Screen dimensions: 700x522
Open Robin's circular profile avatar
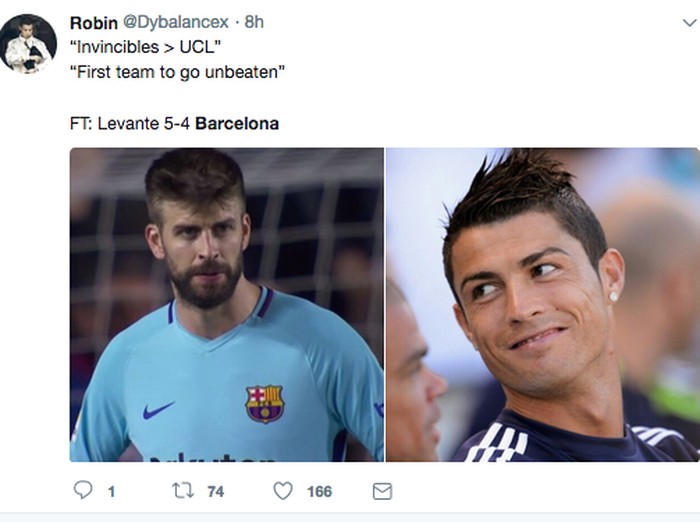28,43
